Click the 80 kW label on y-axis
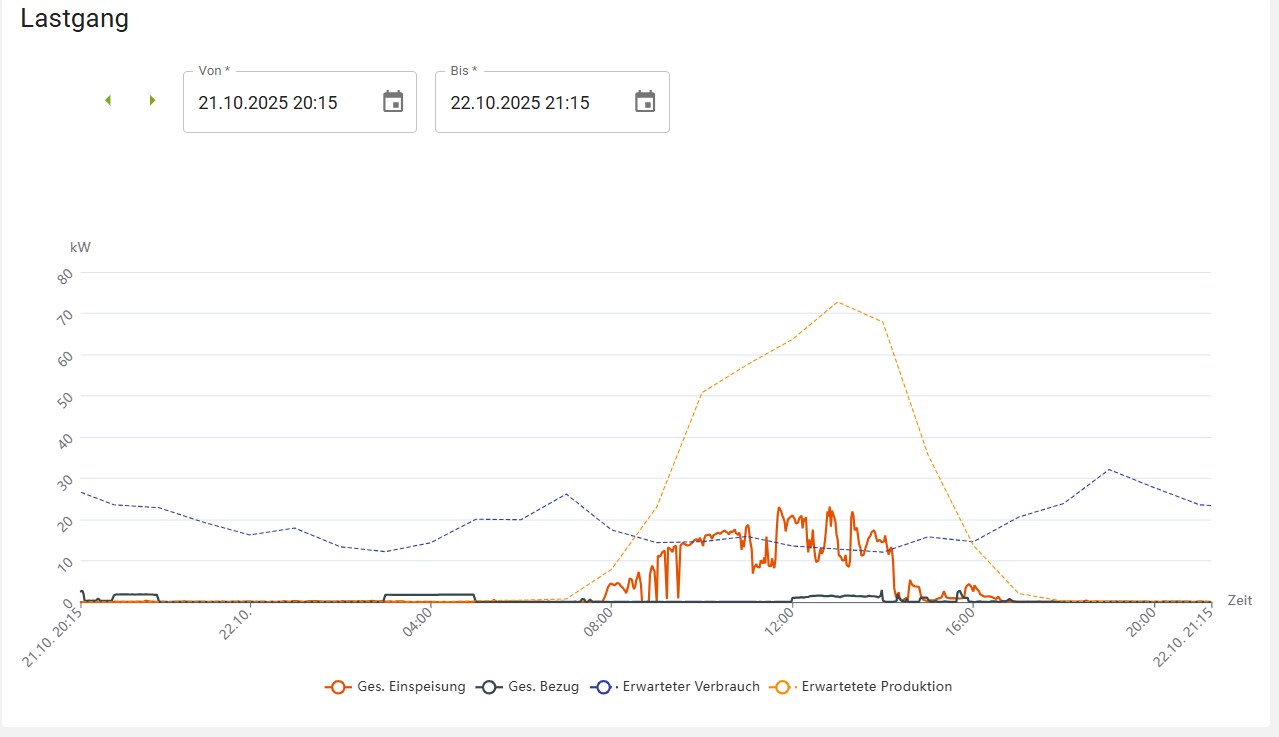1279x737 pixels. pyautogui.click(x=65, y=277)
